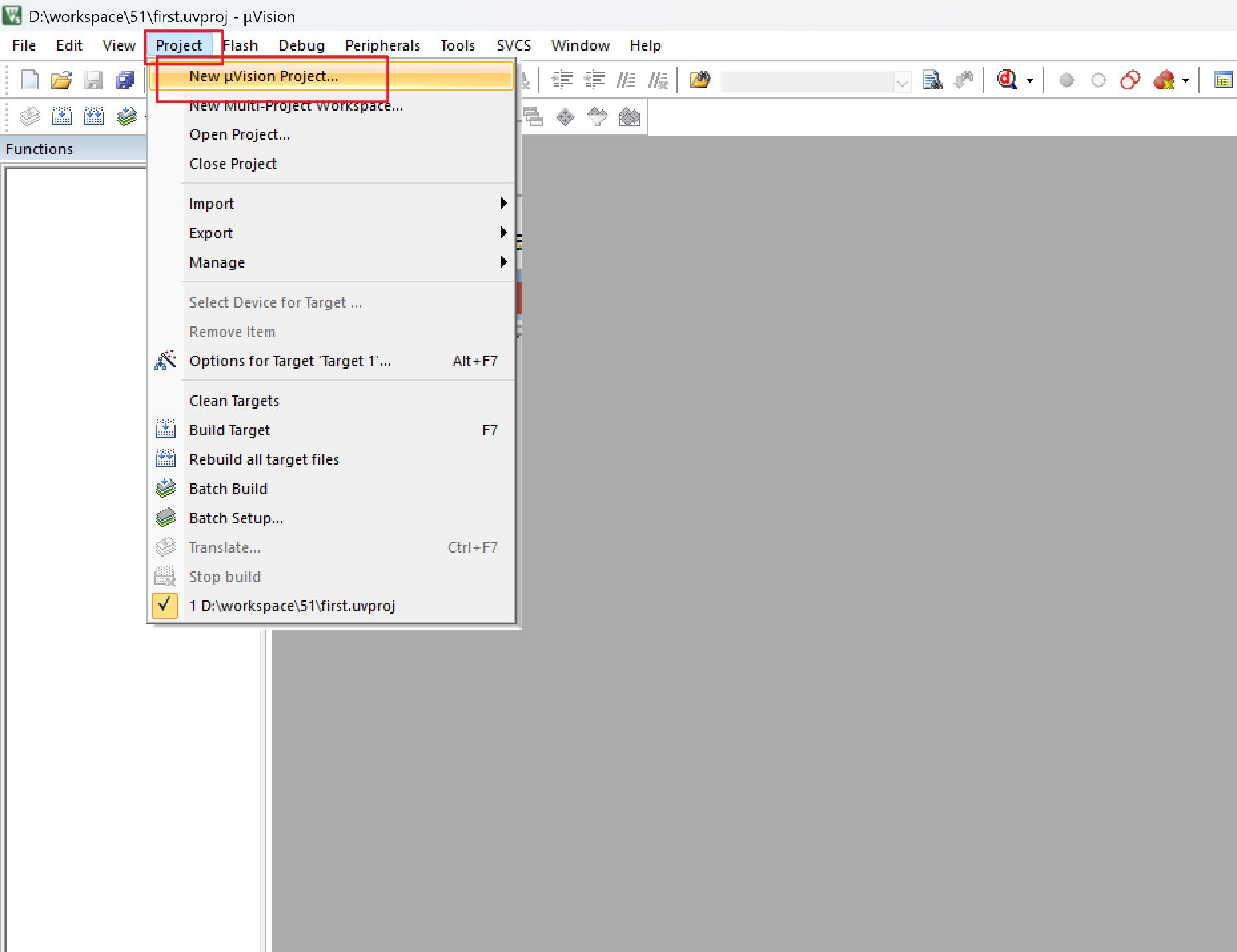Select Rebuild all target files
The width and height of the screenshot is (1237, 952).
[332, 459]
